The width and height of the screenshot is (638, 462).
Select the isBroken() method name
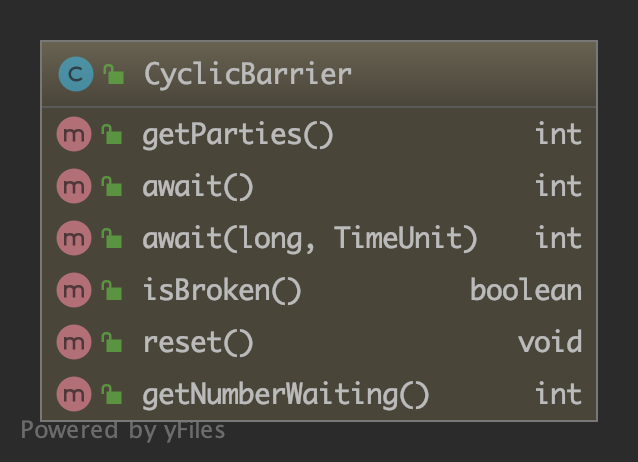[x=221, y=290]
